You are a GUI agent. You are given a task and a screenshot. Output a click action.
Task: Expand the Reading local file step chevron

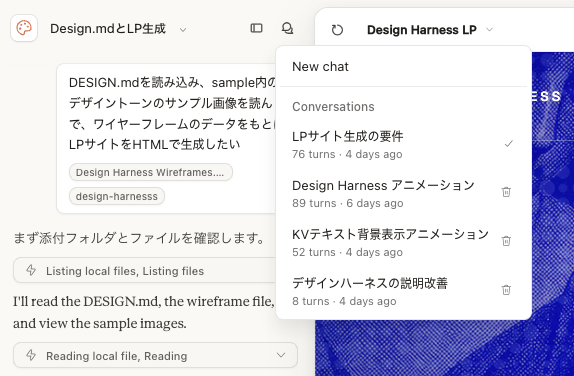tap(281, 355)
